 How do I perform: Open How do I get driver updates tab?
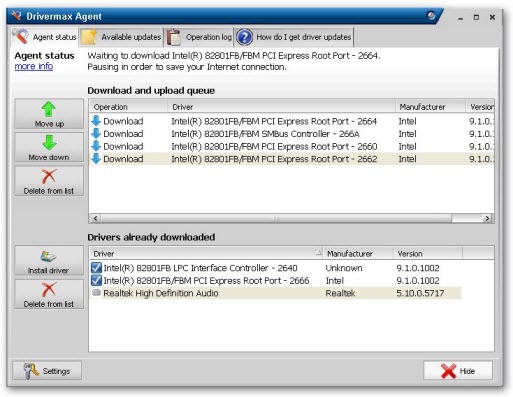click(x=294, y=37)
